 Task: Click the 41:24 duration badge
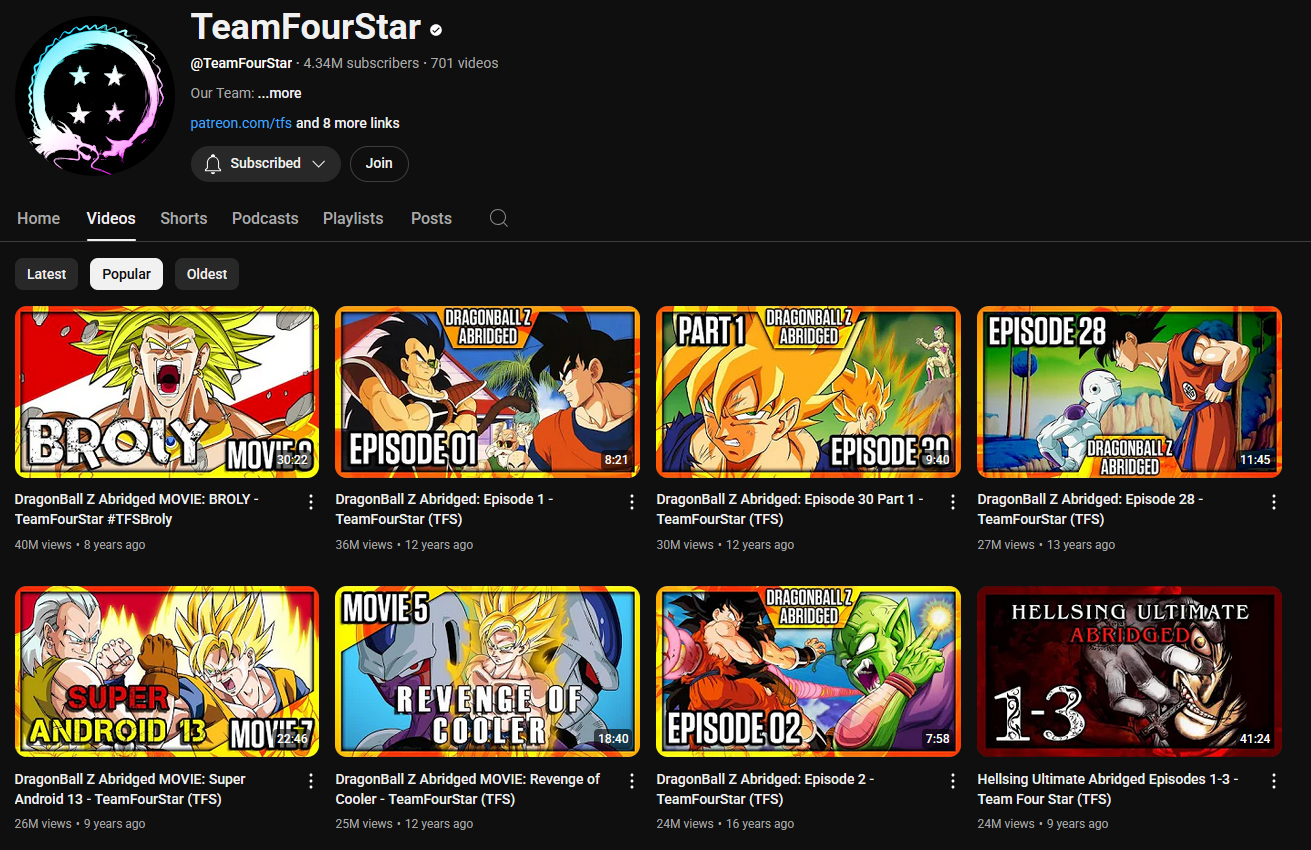pyautogui.click(x=1255, y=739)
